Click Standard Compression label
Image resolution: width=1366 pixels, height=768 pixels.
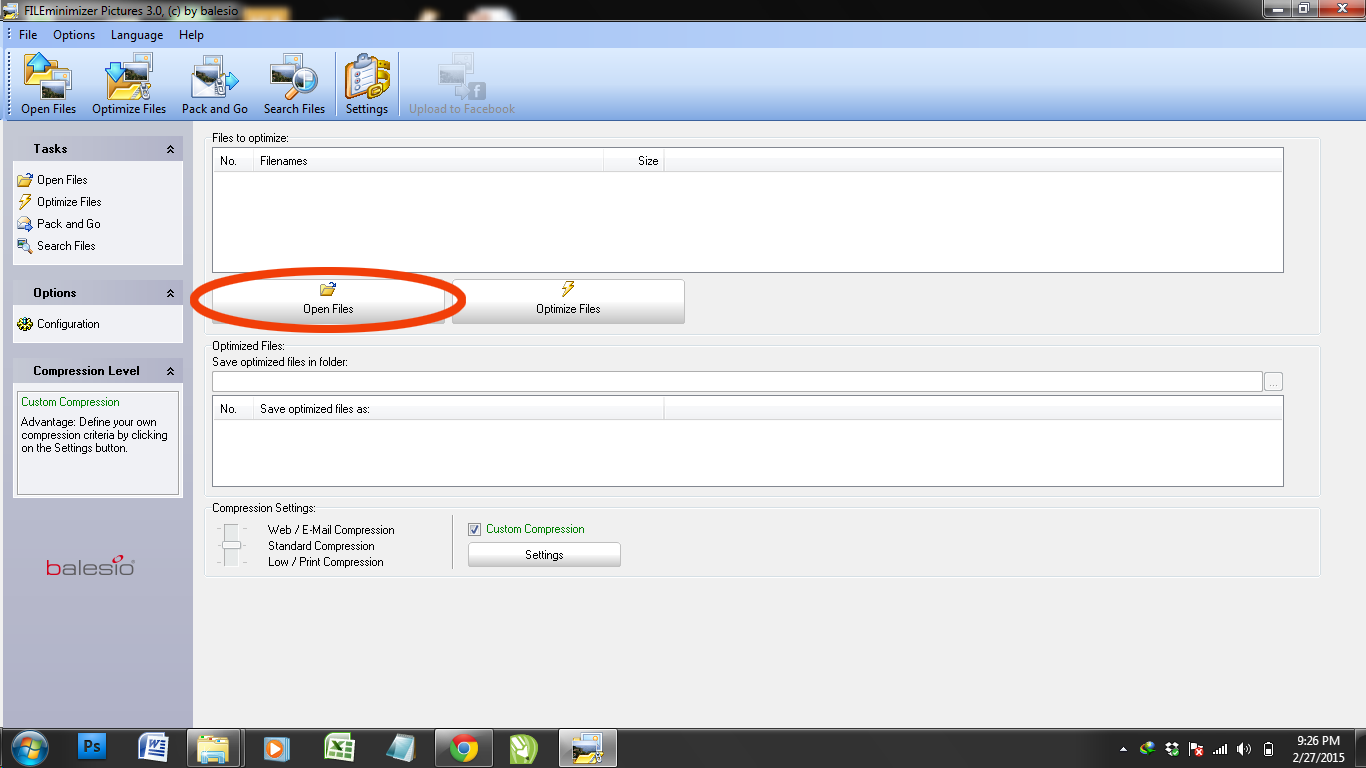pos(321,546)
